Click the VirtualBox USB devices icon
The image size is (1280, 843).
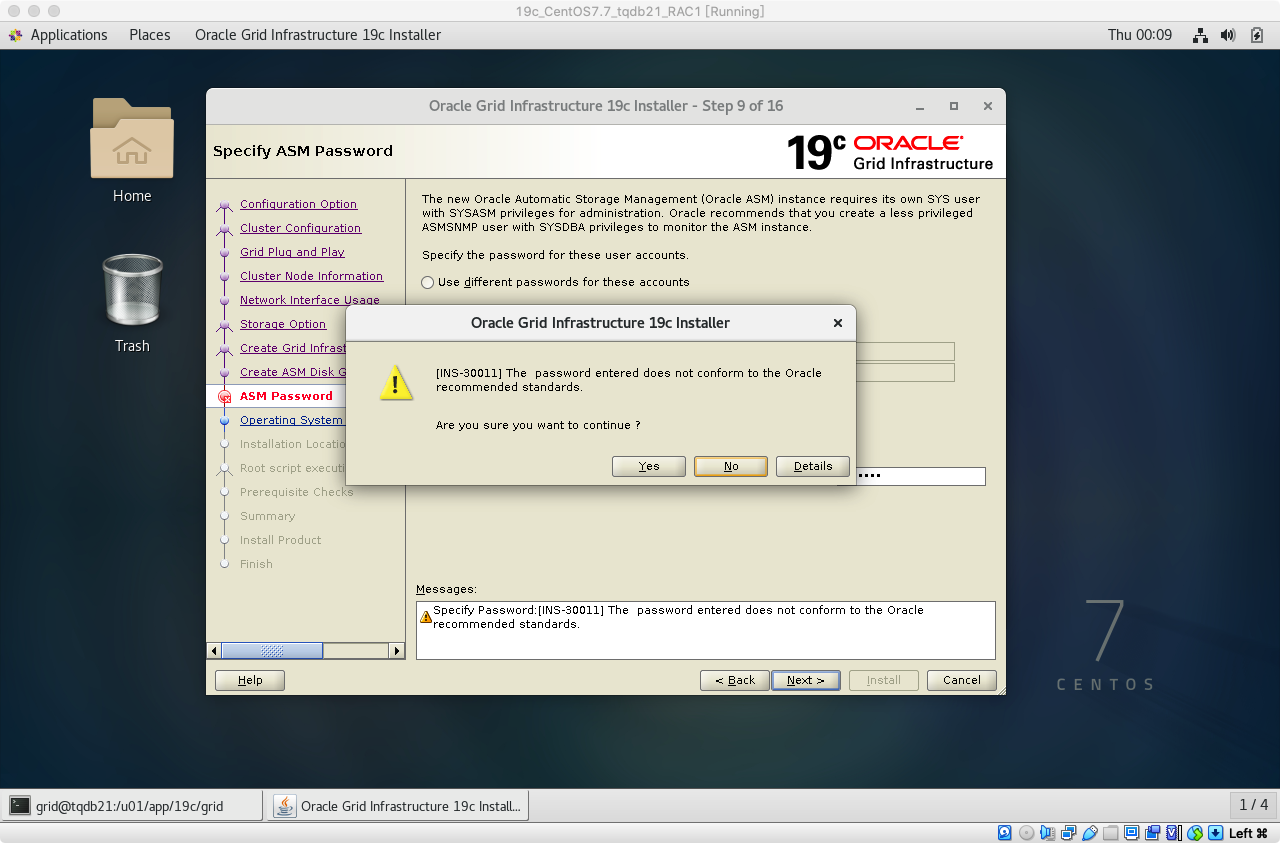pos(1090,832)
